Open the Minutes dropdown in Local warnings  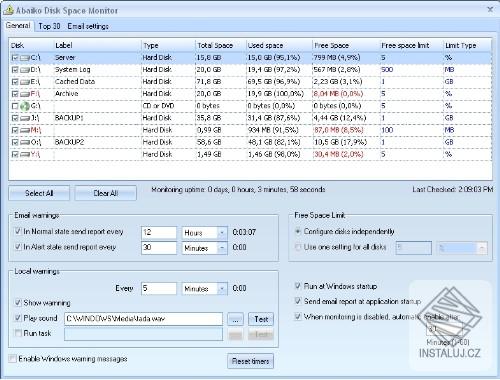tap(222, 289)
